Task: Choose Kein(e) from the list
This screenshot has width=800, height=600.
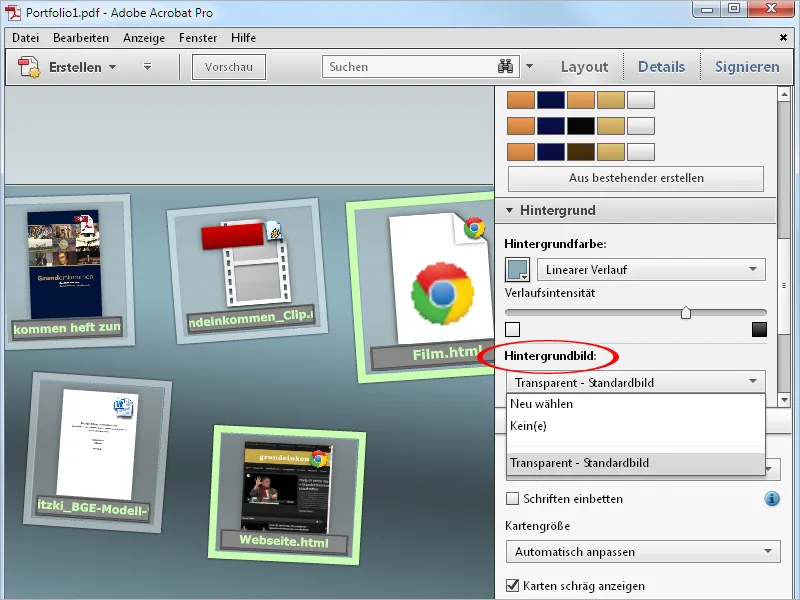Action: coord(636,426)
